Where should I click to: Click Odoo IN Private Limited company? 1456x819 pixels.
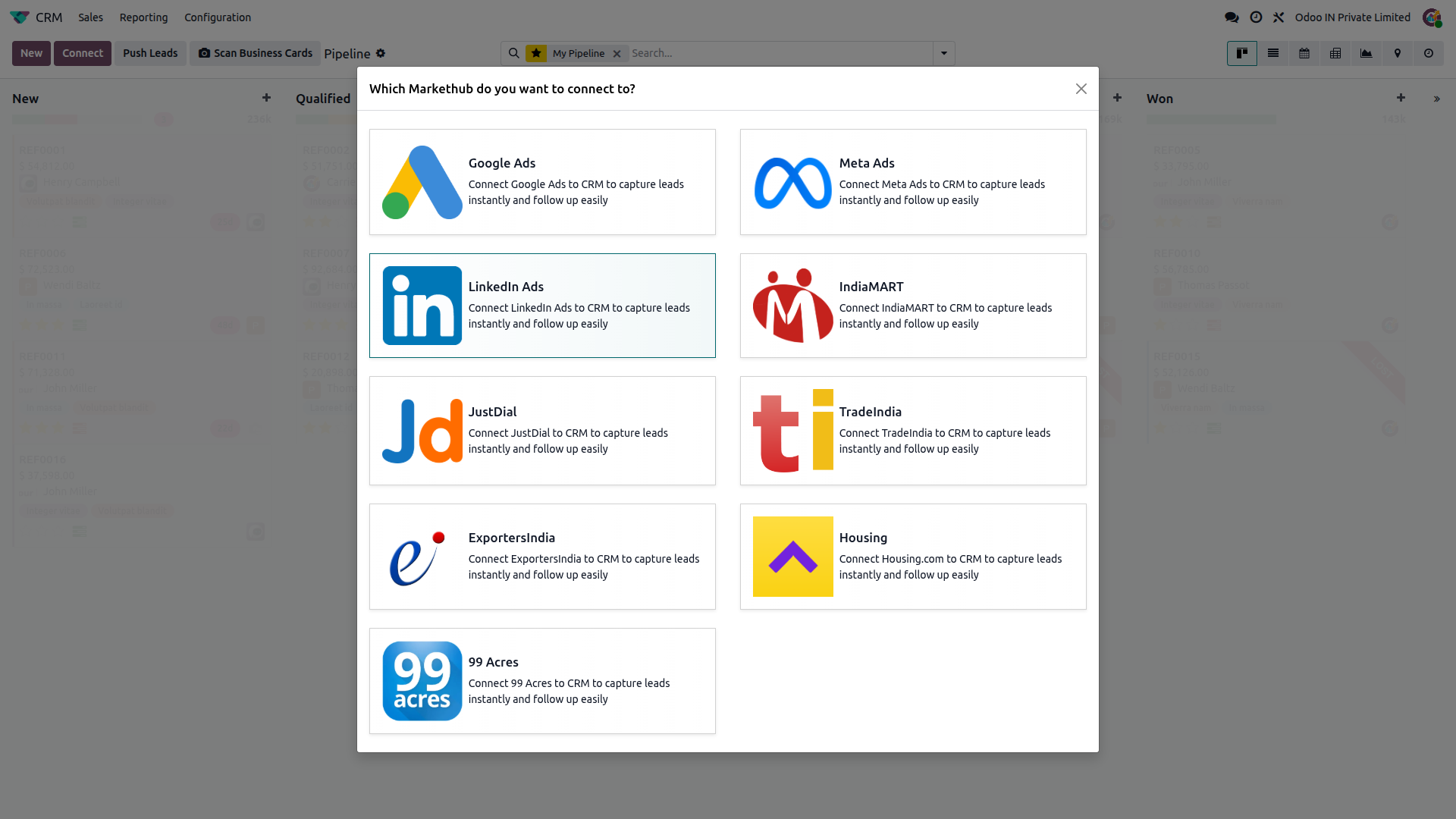click(x=1352, y=17)
